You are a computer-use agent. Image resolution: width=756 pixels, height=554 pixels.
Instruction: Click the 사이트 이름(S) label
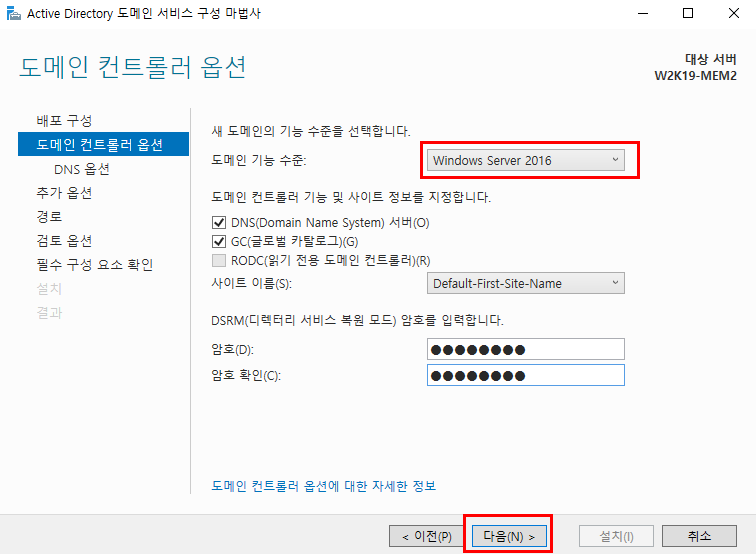pyautogui.click(x=251, y=283)
